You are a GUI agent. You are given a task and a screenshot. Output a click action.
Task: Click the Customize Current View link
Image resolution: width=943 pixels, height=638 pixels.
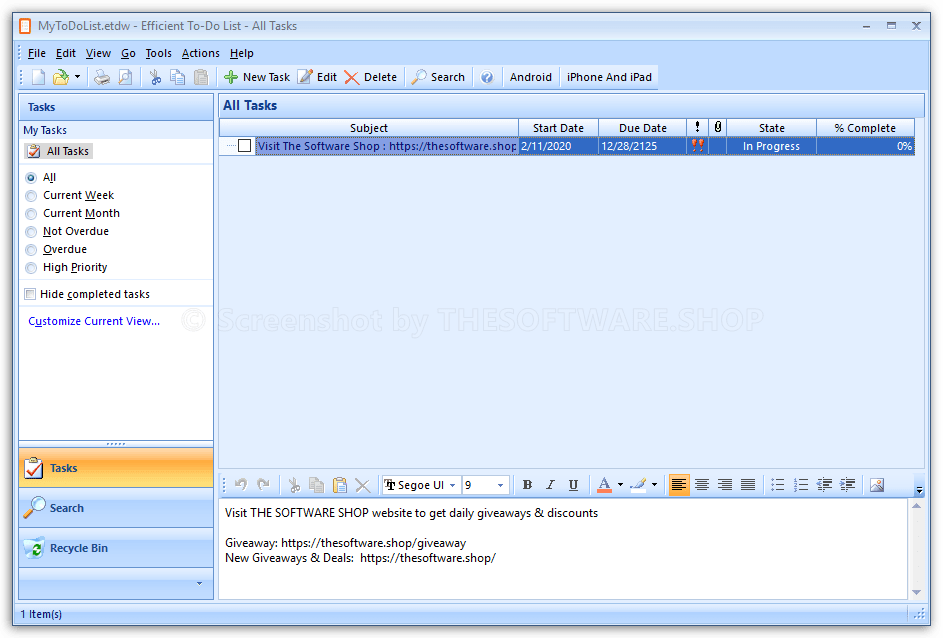[x=93, y=321]
